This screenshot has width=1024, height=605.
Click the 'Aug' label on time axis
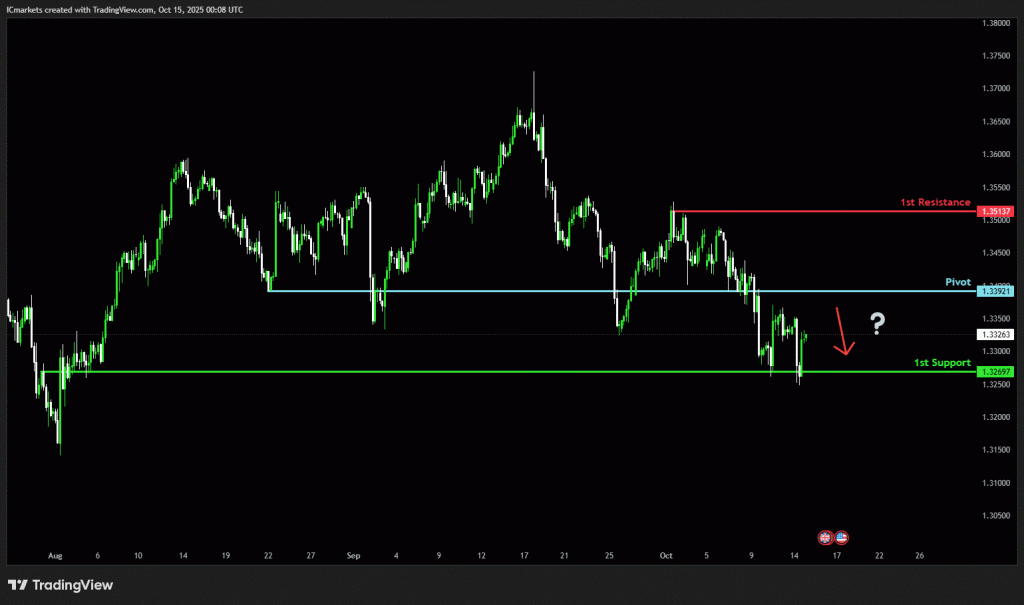pos(53,554)
